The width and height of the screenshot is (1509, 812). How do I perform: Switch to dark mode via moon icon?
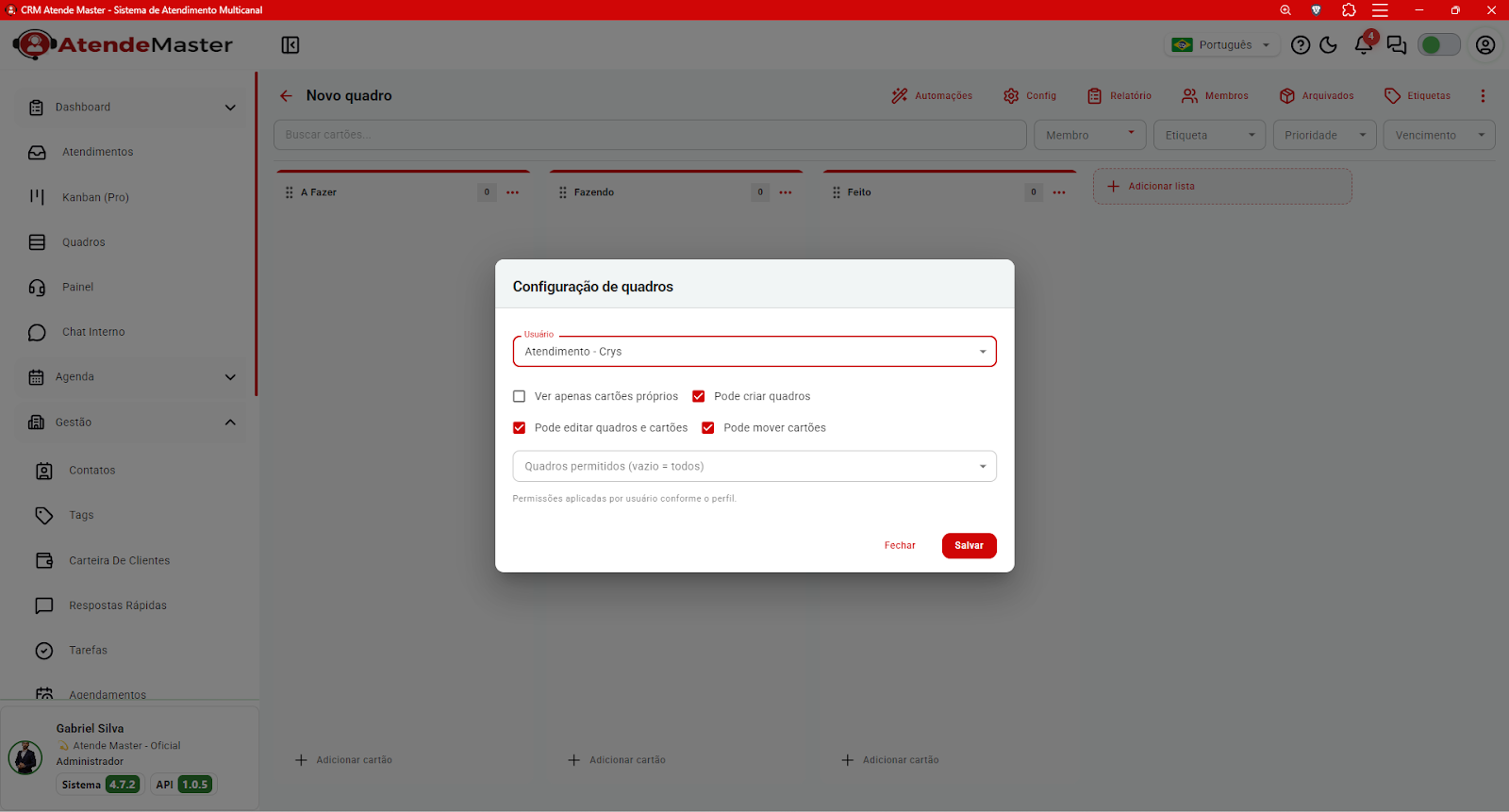(x=1329, y=45)
